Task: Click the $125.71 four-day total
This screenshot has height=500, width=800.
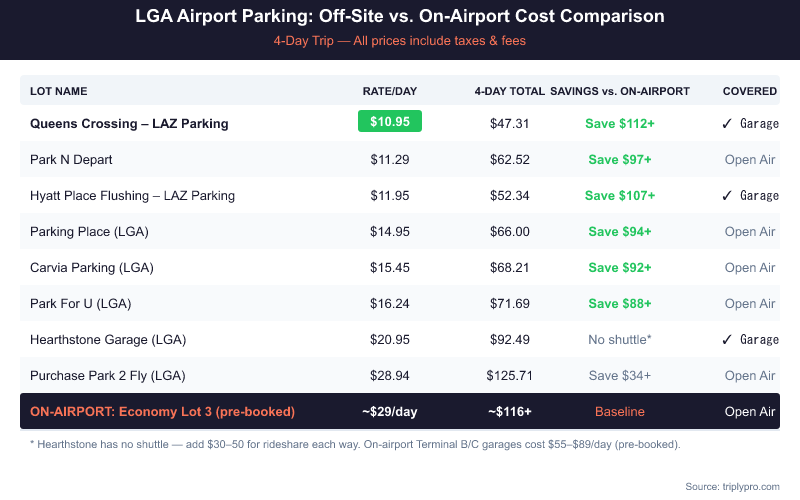Action: 510,376
